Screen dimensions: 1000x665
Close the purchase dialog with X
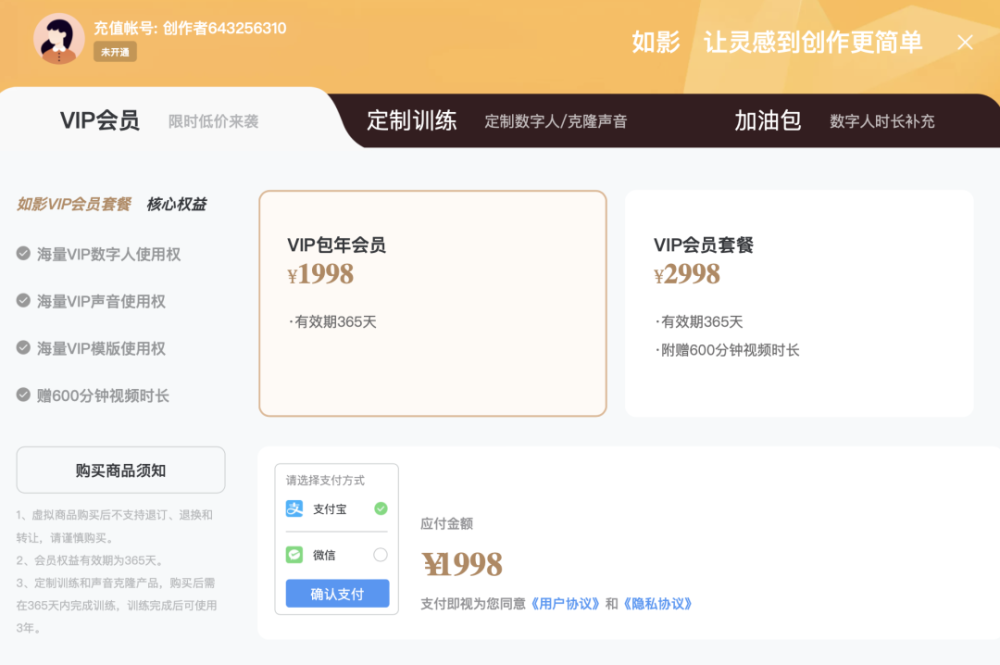click(965, 43)
